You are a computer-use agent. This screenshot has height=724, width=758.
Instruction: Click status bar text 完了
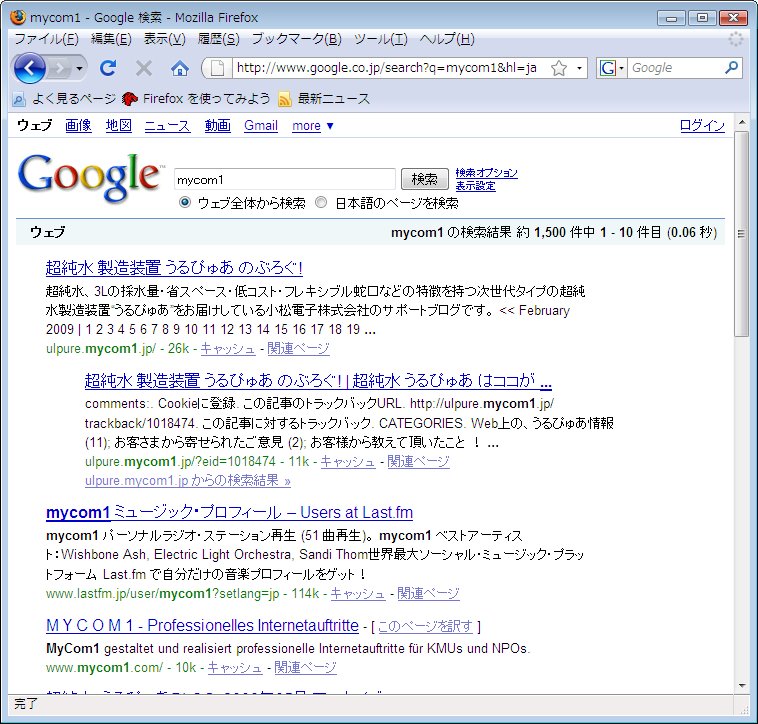click(26, 704)
